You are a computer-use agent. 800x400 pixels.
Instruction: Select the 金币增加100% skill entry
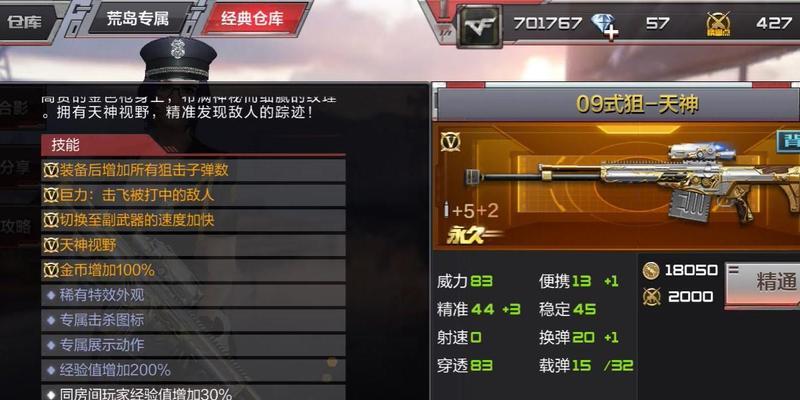click(193, 270)
